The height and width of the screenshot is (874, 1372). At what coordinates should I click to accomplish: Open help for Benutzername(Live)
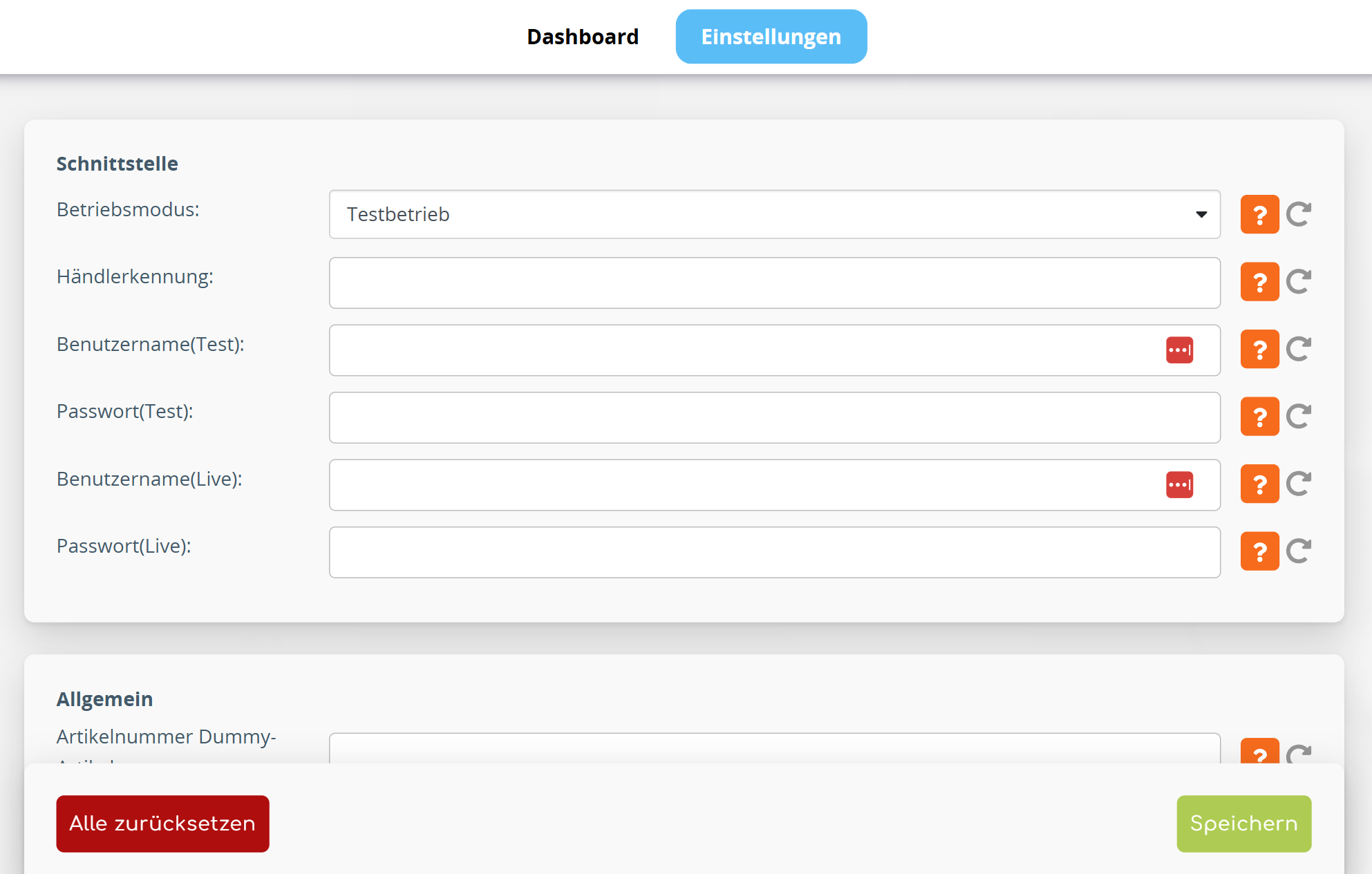tap(1259, 484)
